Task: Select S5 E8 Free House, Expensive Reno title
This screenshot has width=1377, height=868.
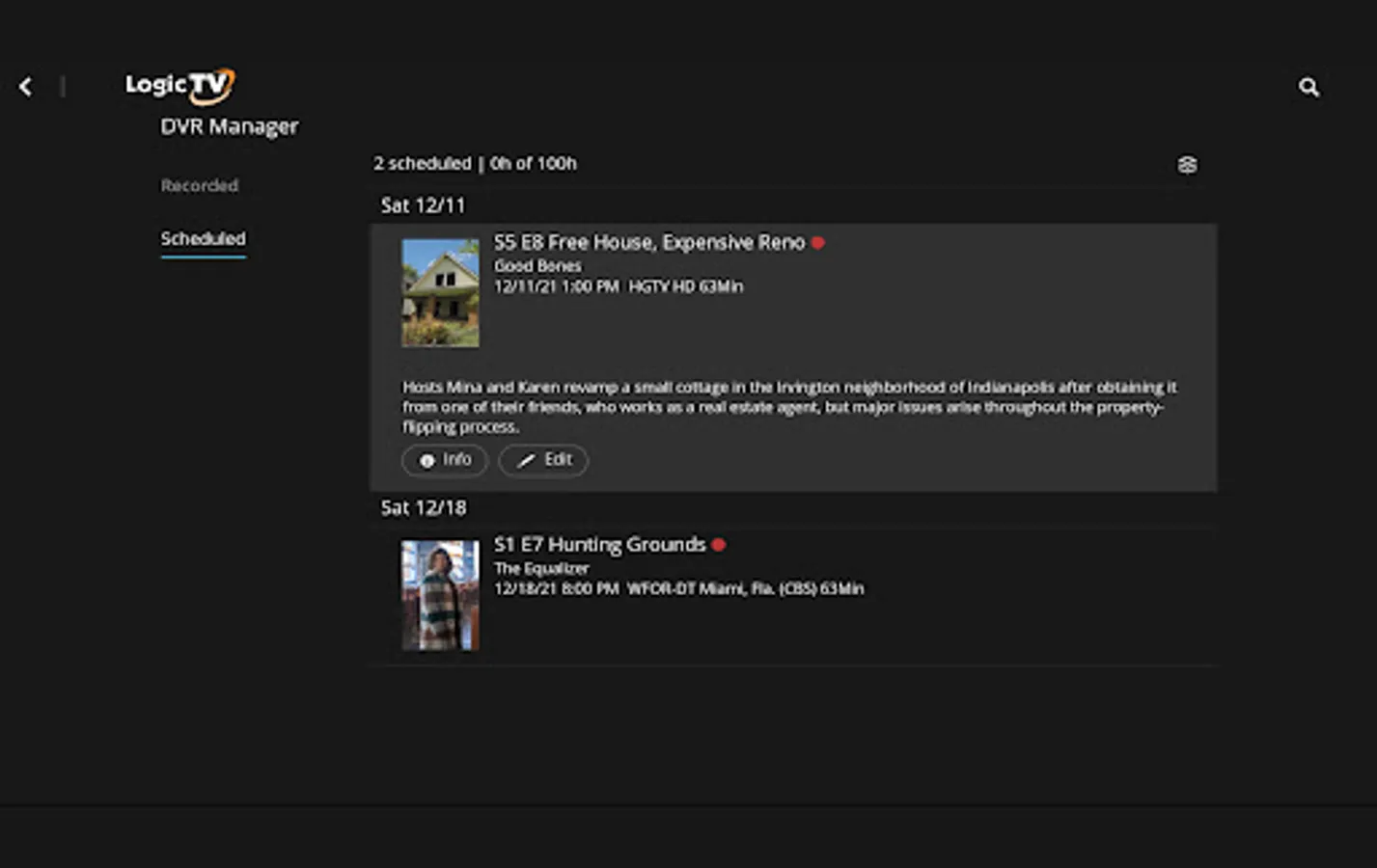Action: tap(649, 242)
